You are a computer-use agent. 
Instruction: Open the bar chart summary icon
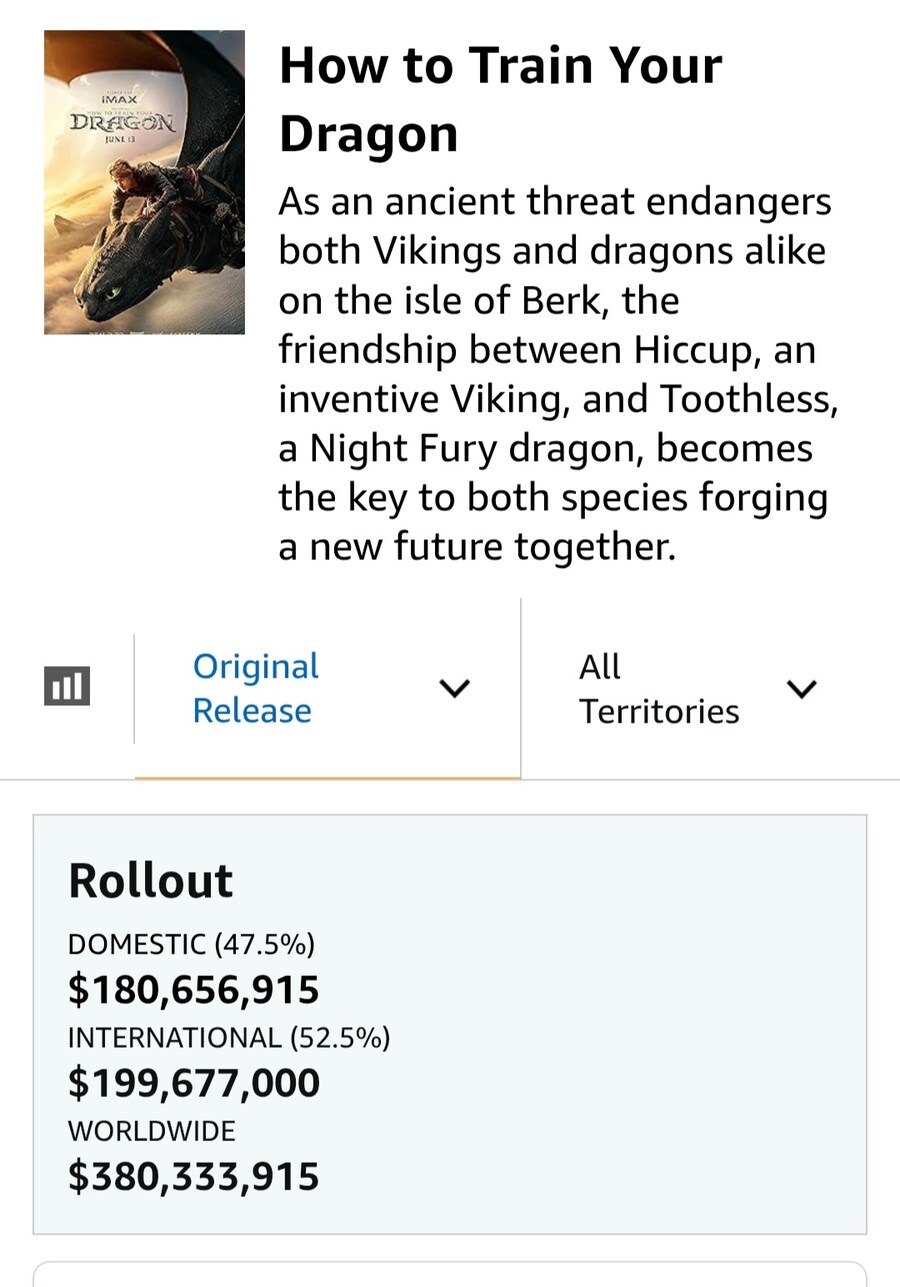[67, 687]
